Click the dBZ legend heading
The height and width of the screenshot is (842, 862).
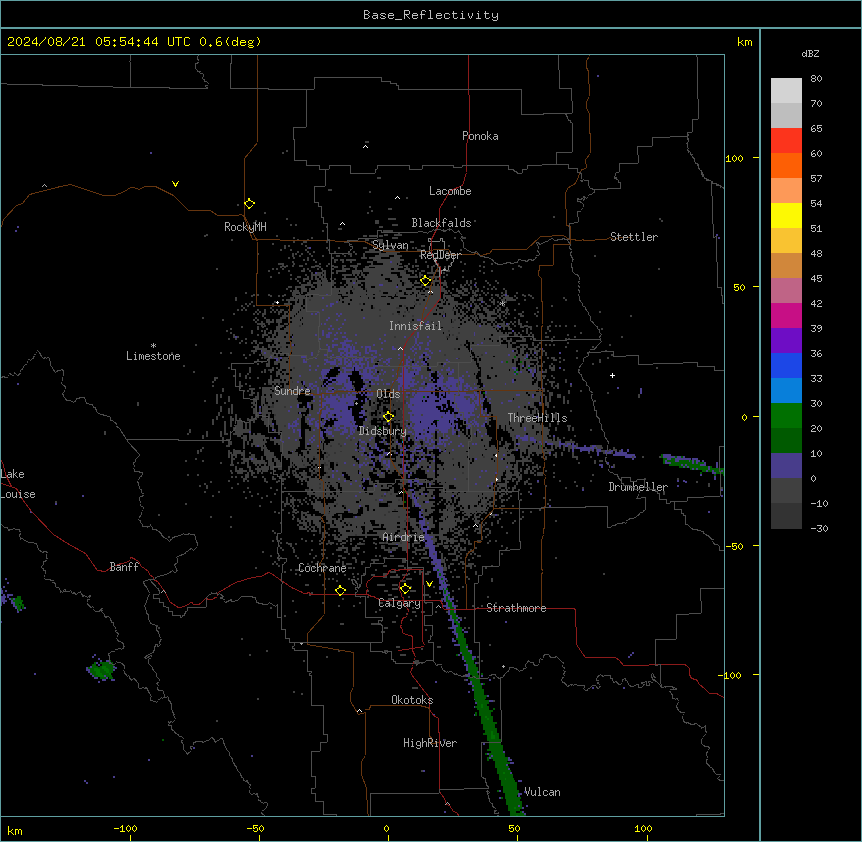click(810, 53)
